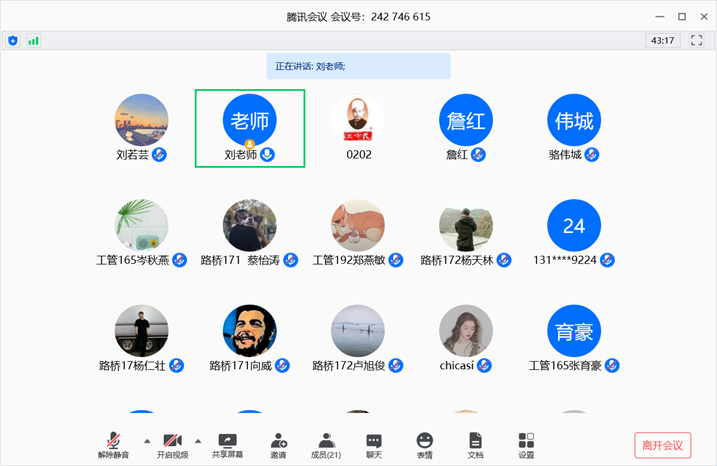Start Share Screen (共享屏幕)
The height and width of the screenshot is (466, 717).
pos(228,445)
